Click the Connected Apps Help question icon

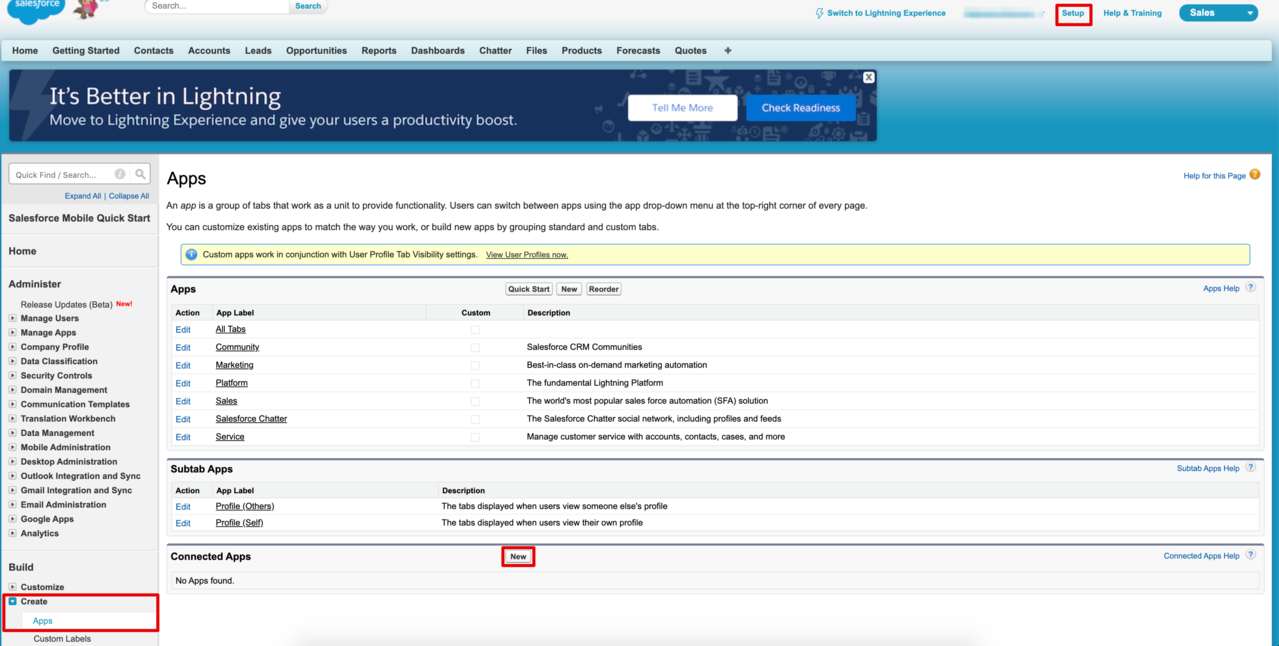point(1250,555)
